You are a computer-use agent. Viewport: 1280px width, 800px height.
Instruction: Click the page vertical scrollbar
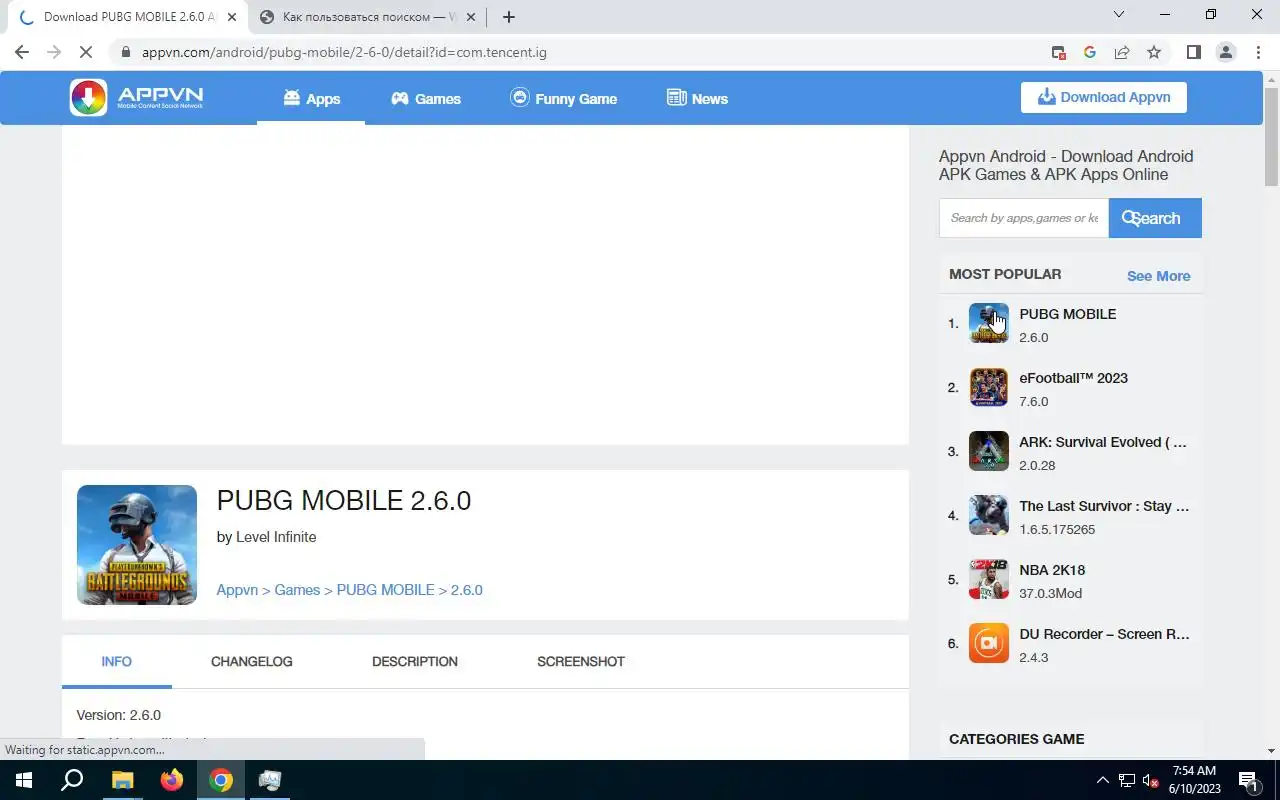(x=1271, y=136)
